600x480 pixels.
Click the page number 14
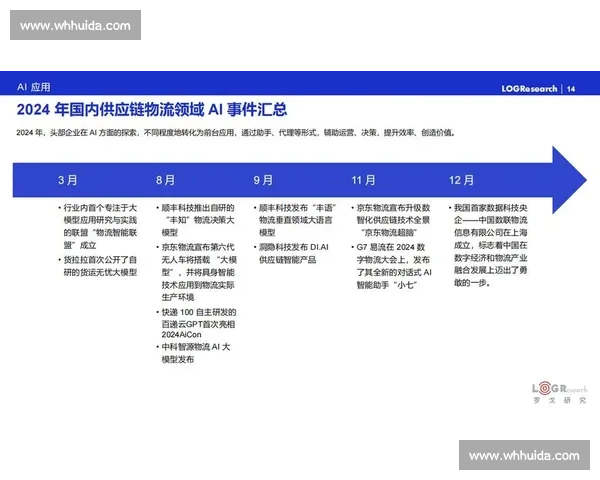571,89
